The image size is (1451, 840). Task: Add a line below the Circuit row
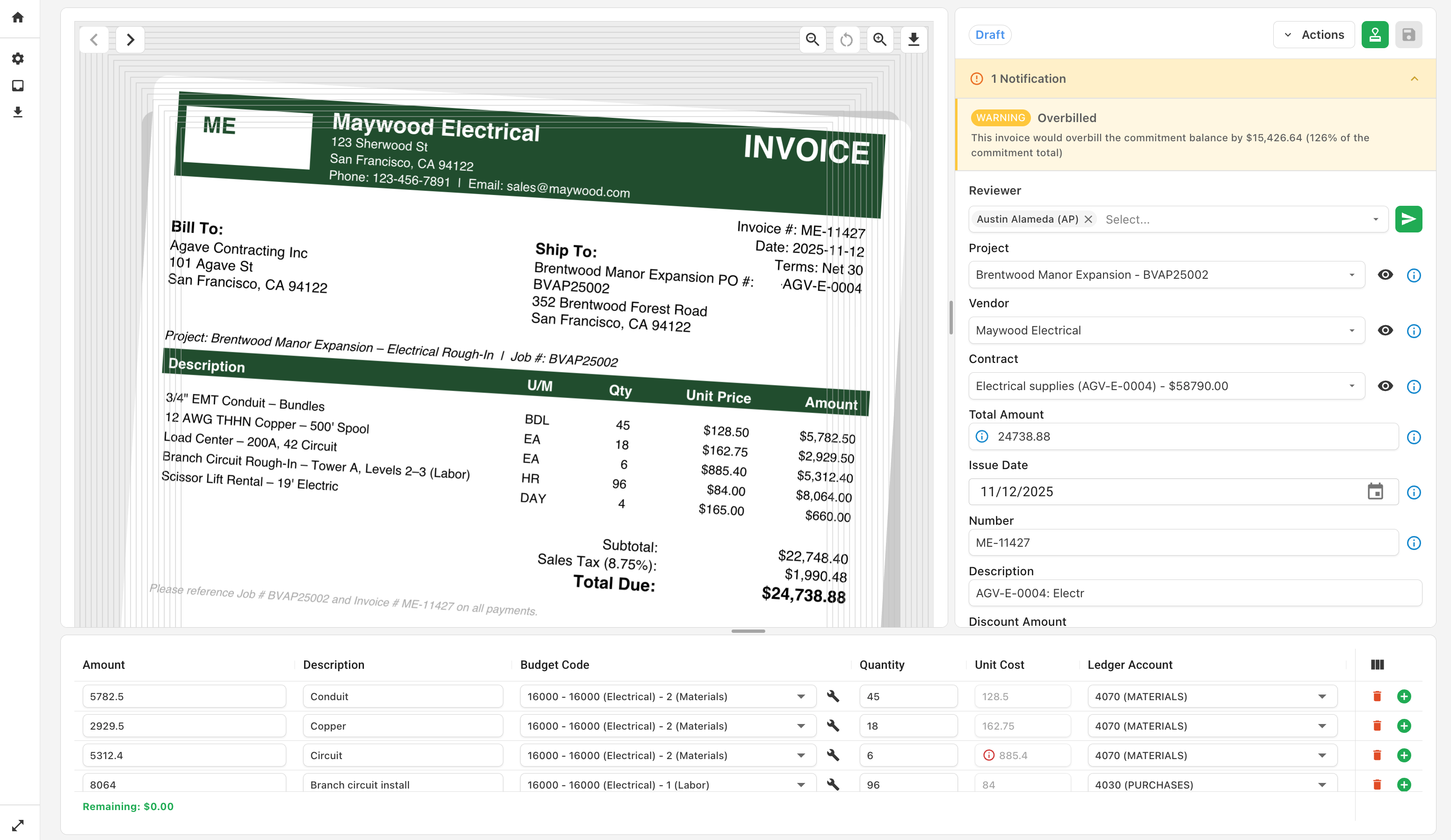pyautogui.click(x=1404, y=755)
